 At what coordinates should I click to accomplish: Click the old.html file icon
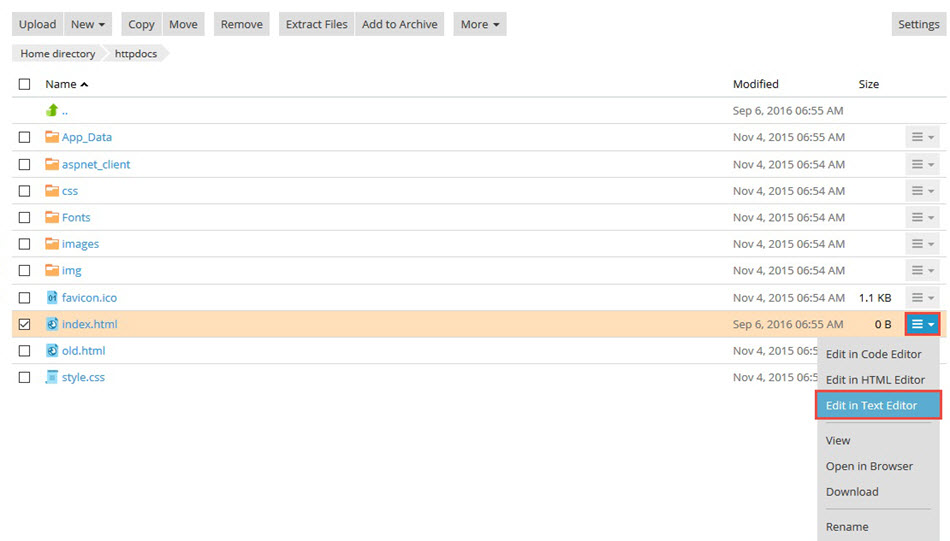click(52, 351)
